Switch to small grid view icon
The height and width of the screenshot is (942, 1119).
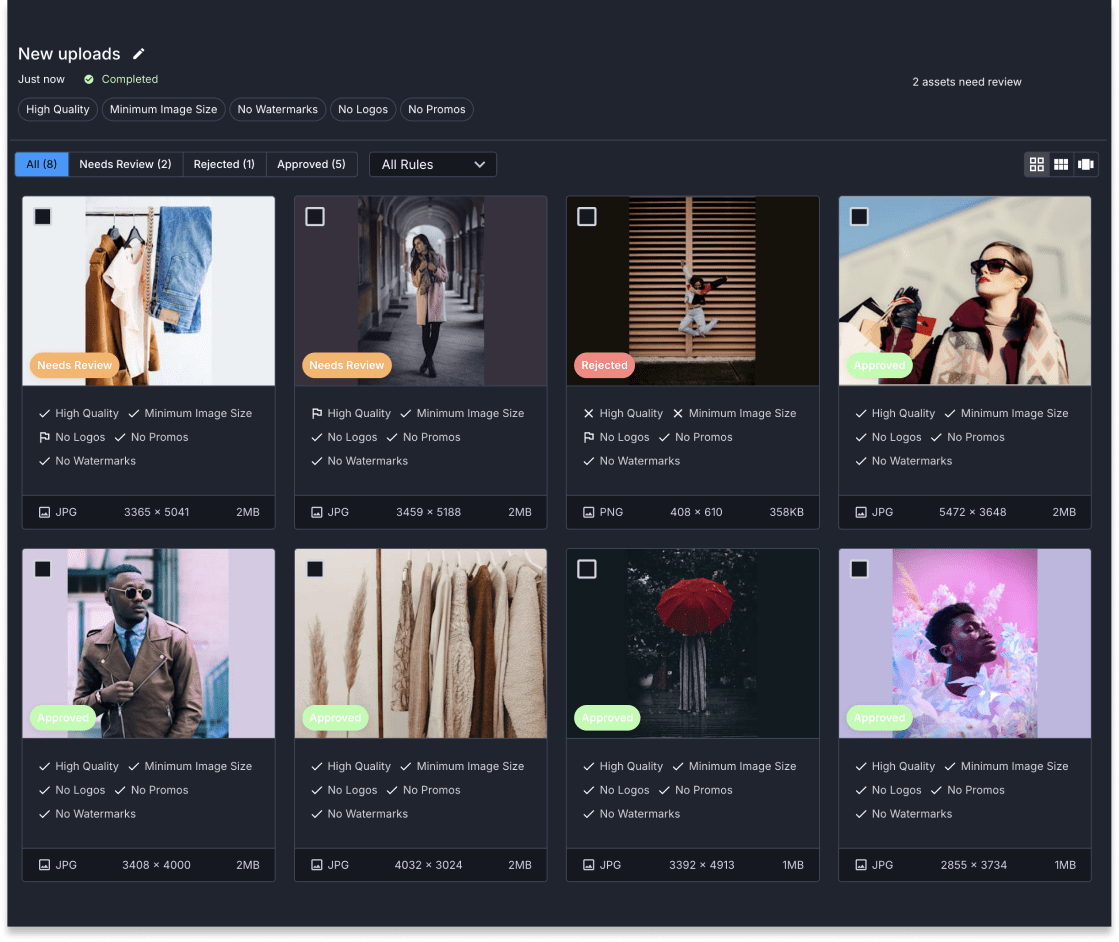[x=1061, y=164]
